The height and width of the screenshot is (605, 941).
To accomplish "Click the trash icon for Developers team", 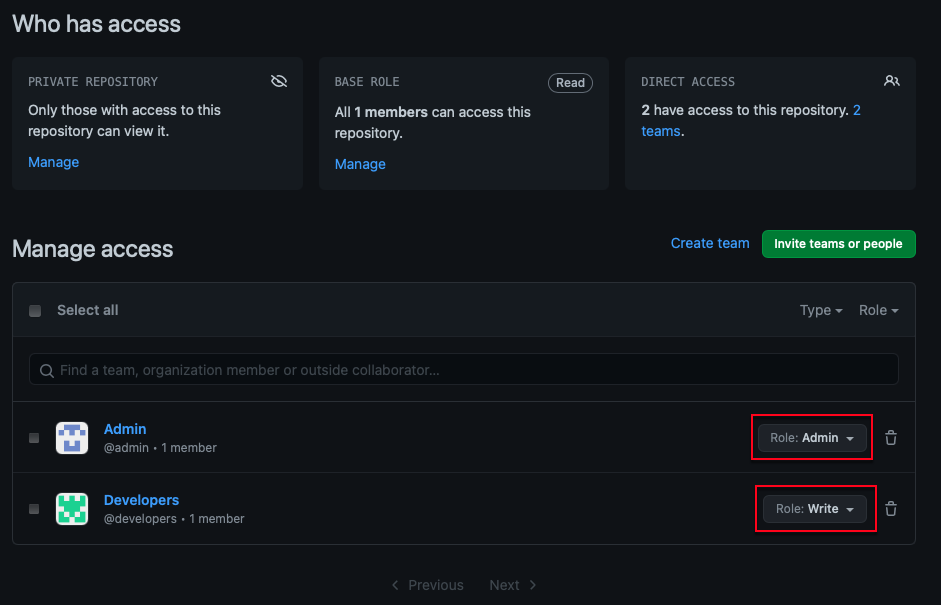I will click(891, 509).
